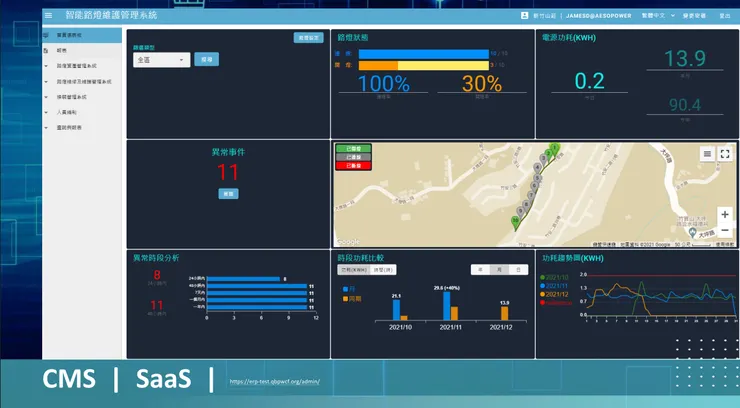Click the blue settings button top-right of filter panel
Viewport: 740px width, 408px height.
(x=309, y=38)
